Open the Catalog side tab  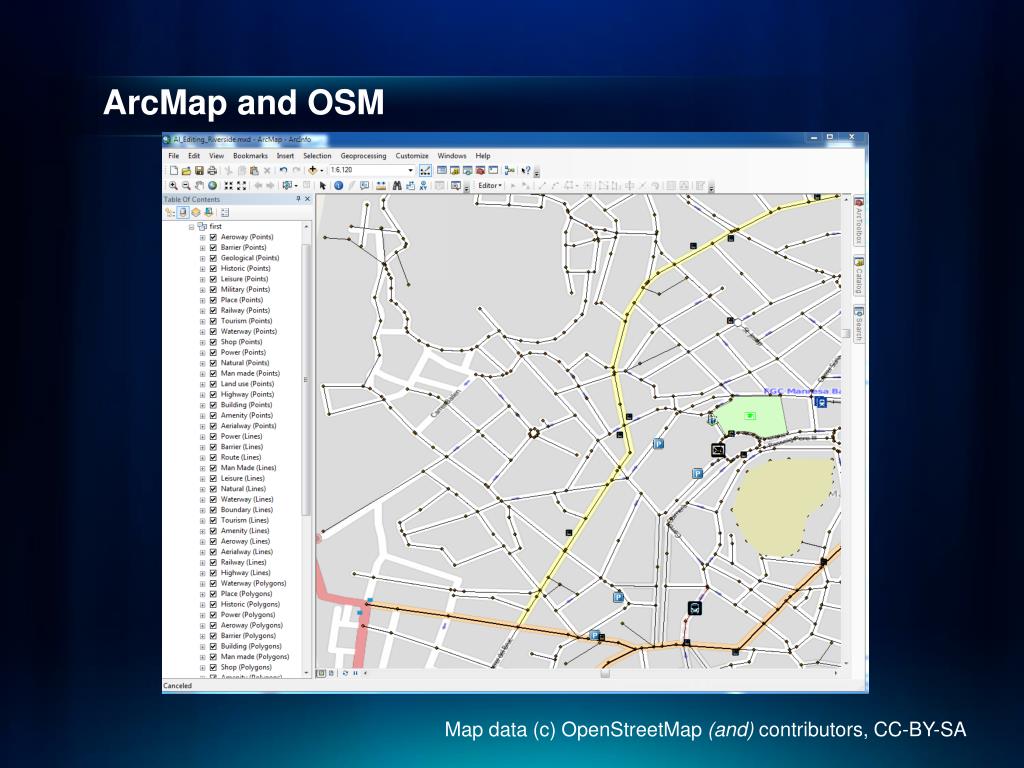pos(859,276)
